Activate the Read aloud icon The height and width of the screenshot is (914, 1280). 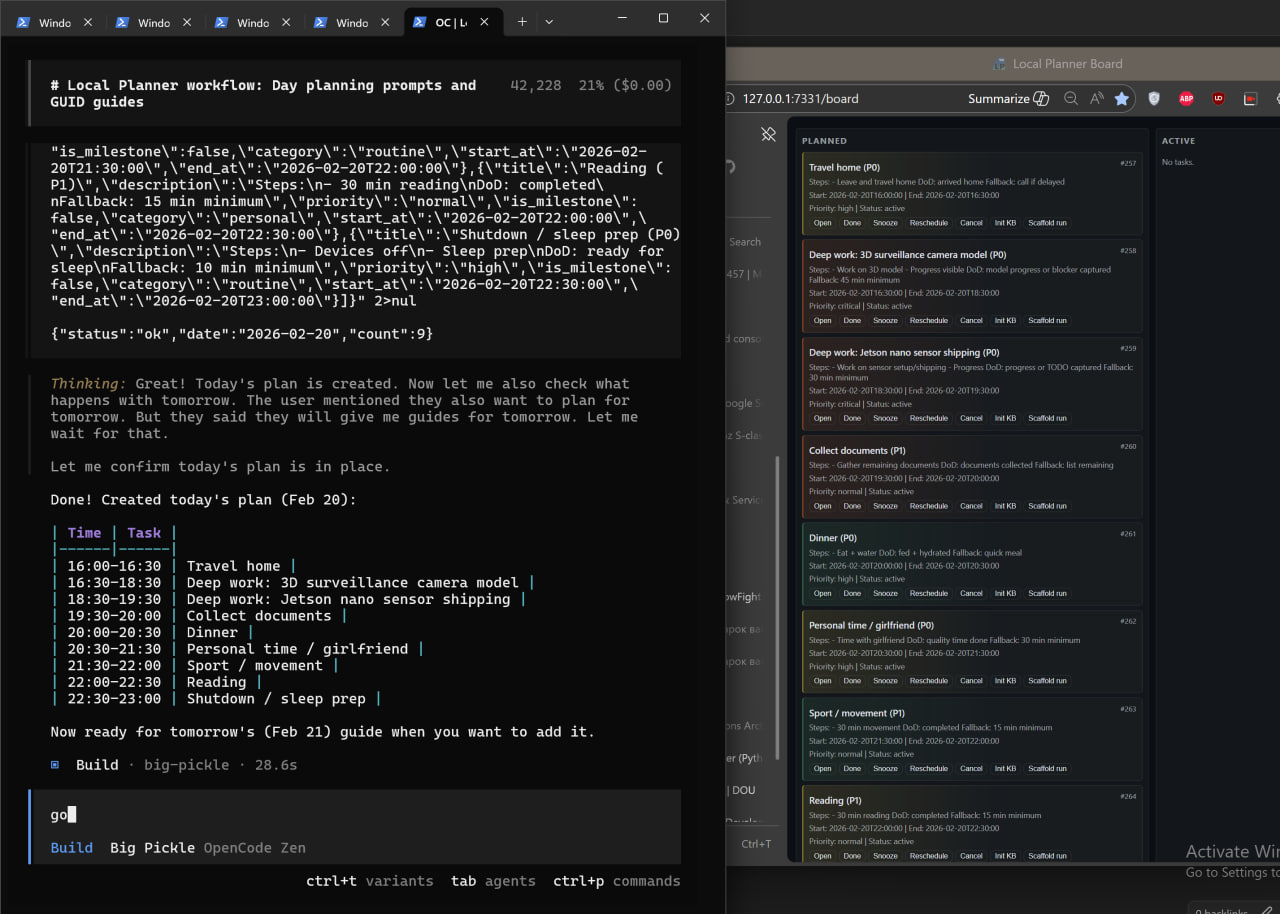[x=1097, y=98]
